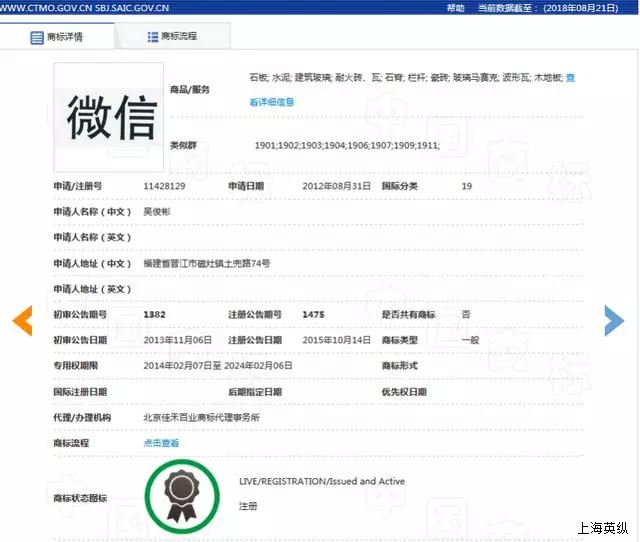Click the 商标流程 list icon
The image size is (640, 542).
click(x=153, y=37)
